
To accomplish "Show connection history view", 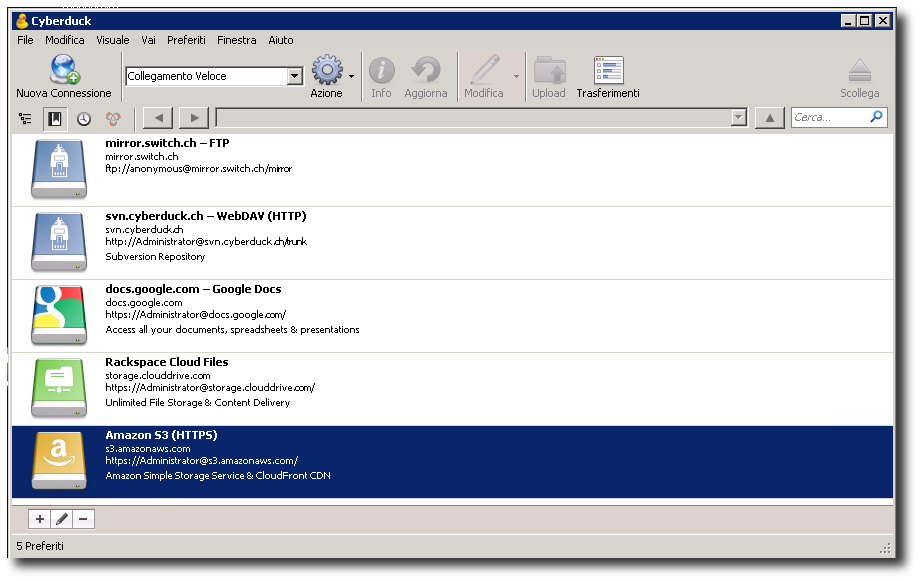I will 84,119.
